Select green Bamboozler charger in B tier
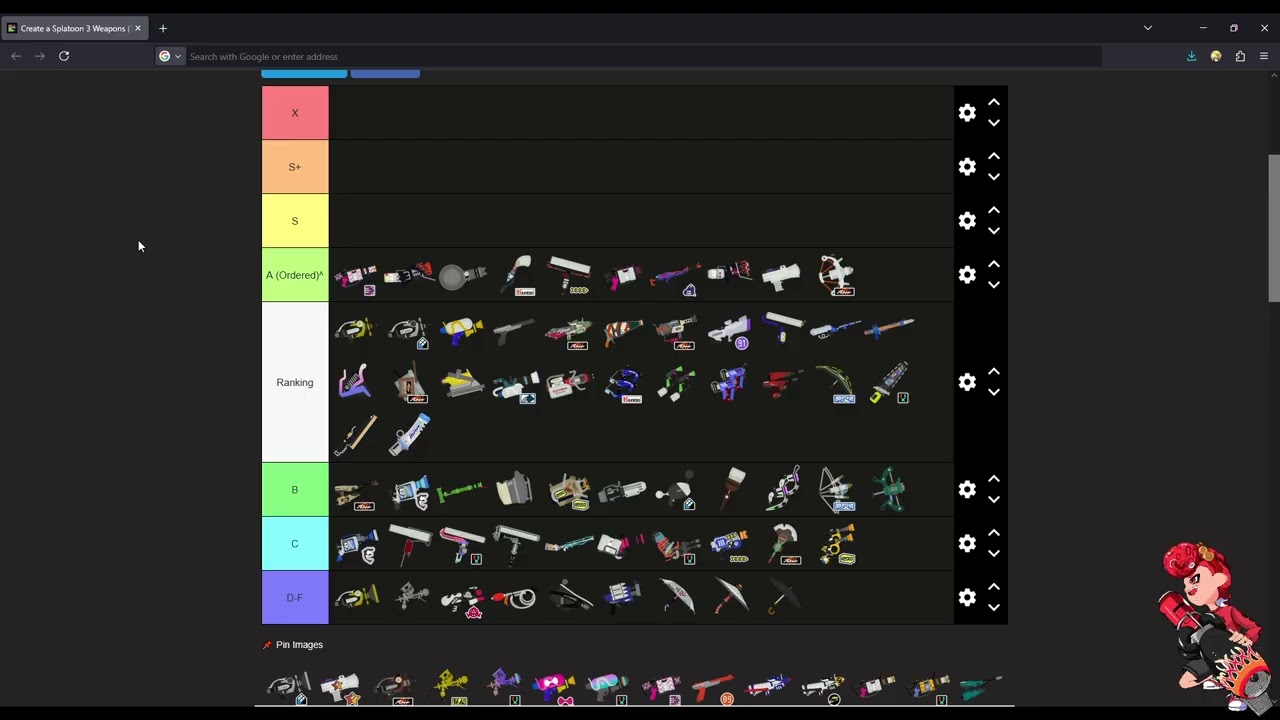Viewport: 1280px width, 720px height. click(x=461, y=490)
